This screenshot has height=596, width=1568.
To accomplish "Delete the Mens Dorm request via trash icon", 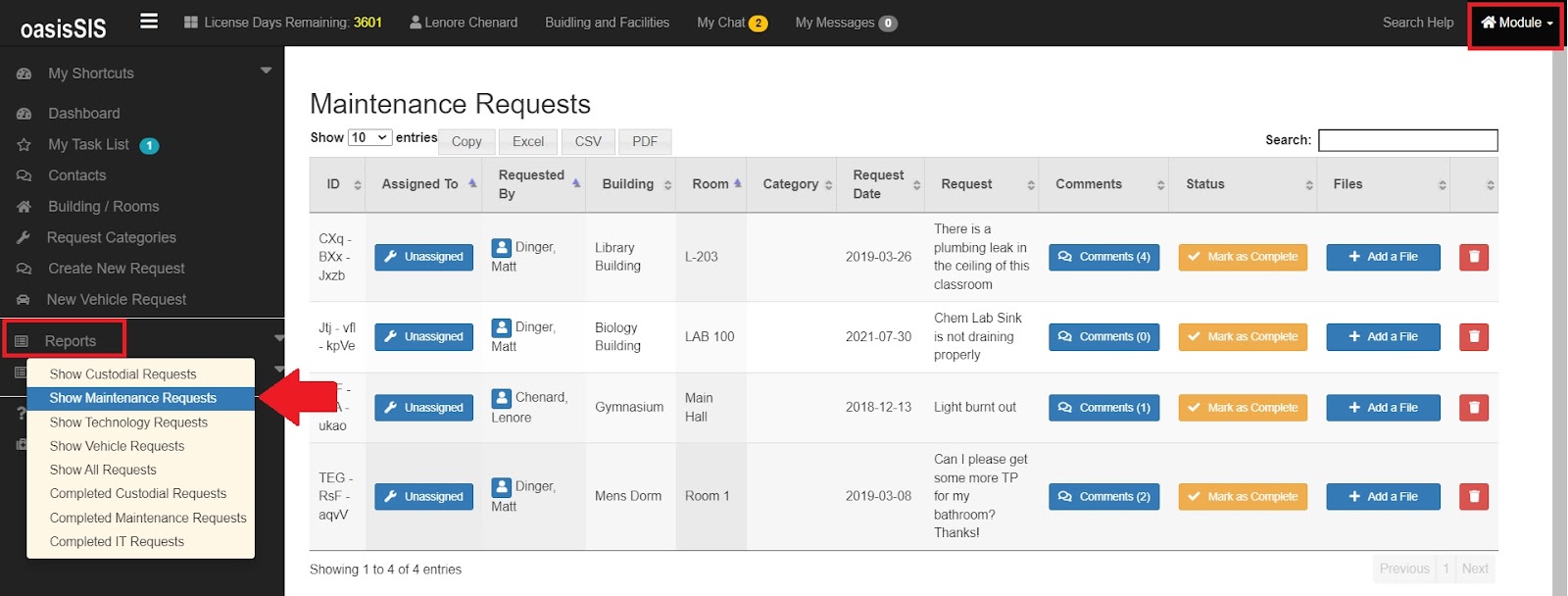I will (x=1474, y=496).
